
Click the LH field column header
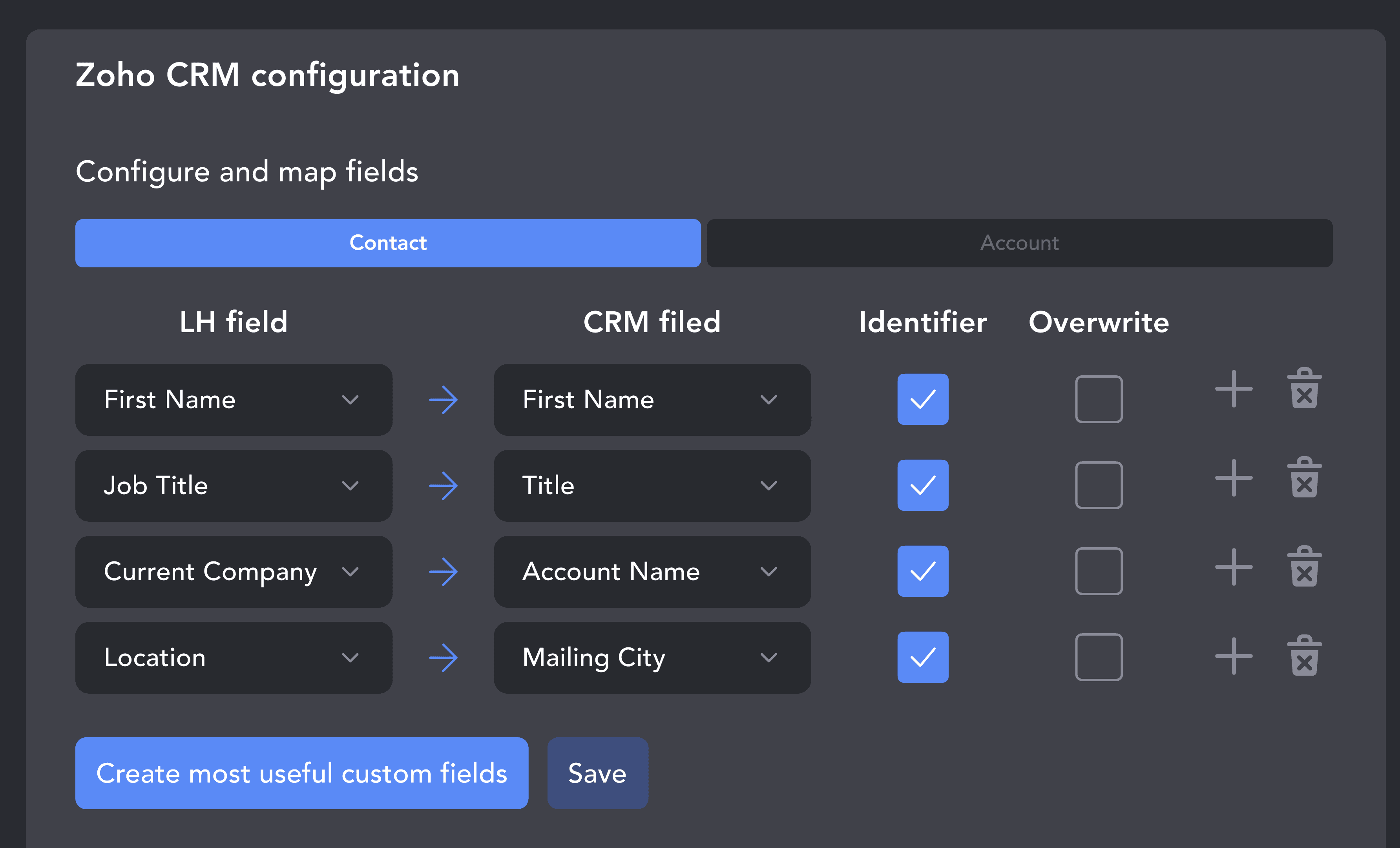point(234,322)
